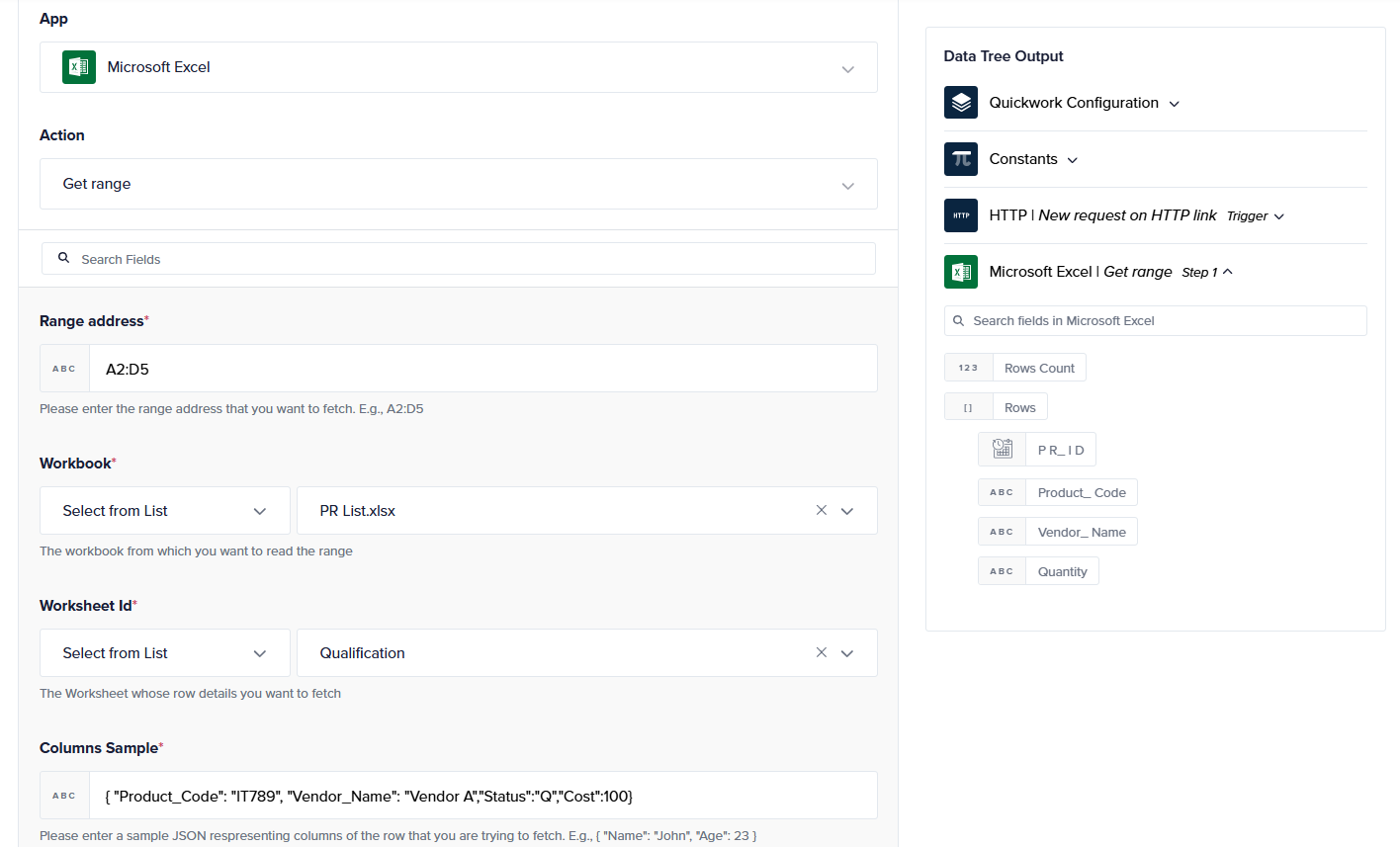The image size is (1400, 847).
Task: Expand Quickwork Configuration in data tree
Action: tap(1175, 104)
